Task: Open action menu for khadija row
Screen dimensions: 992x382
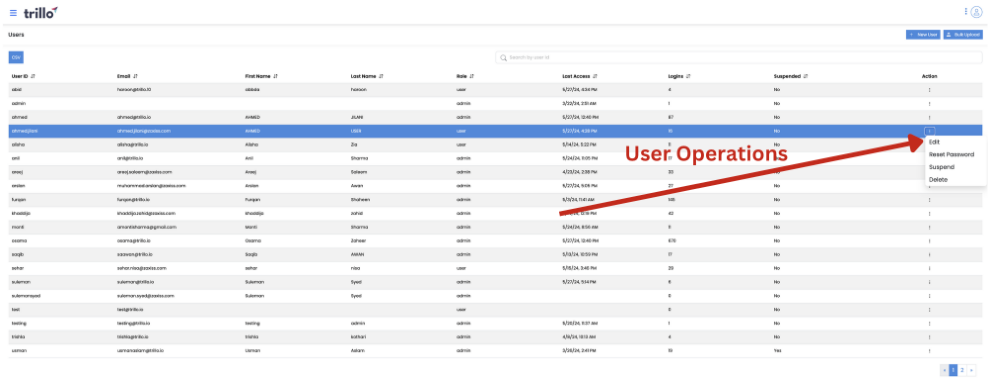Action: (x=929, y=213)
